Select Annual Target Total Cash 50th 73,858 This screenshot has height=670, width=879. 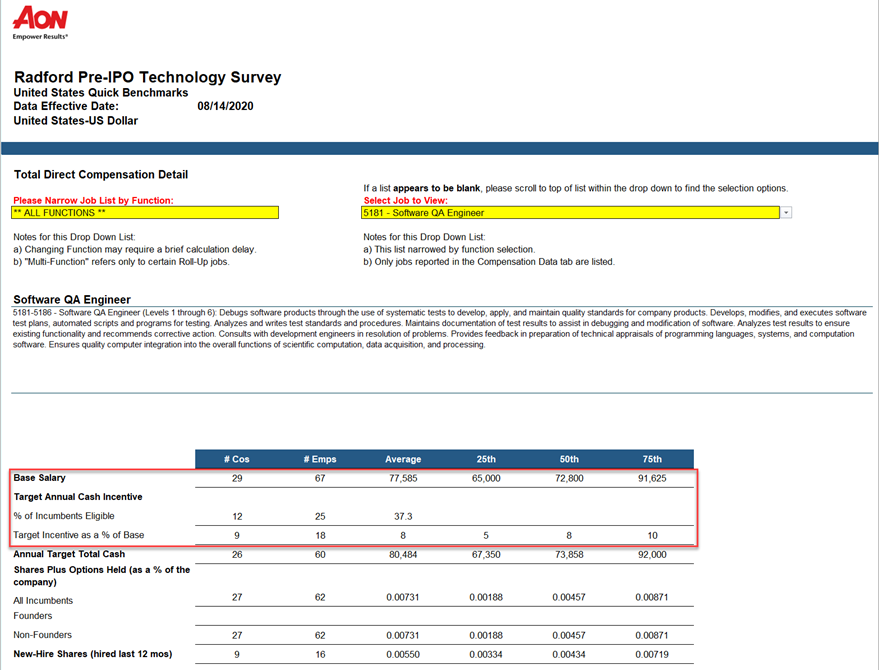click(569, 555)
